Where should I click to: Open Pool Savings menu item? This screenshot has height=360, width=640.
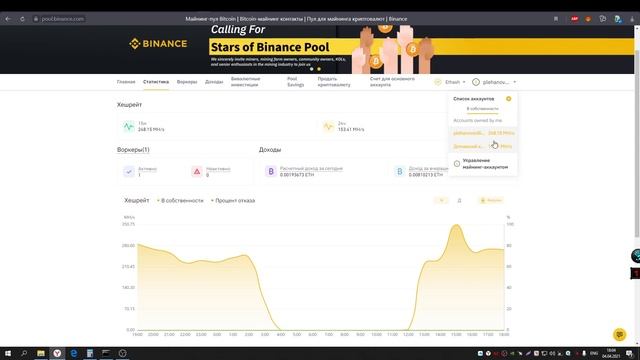click(x=296, y=82)
